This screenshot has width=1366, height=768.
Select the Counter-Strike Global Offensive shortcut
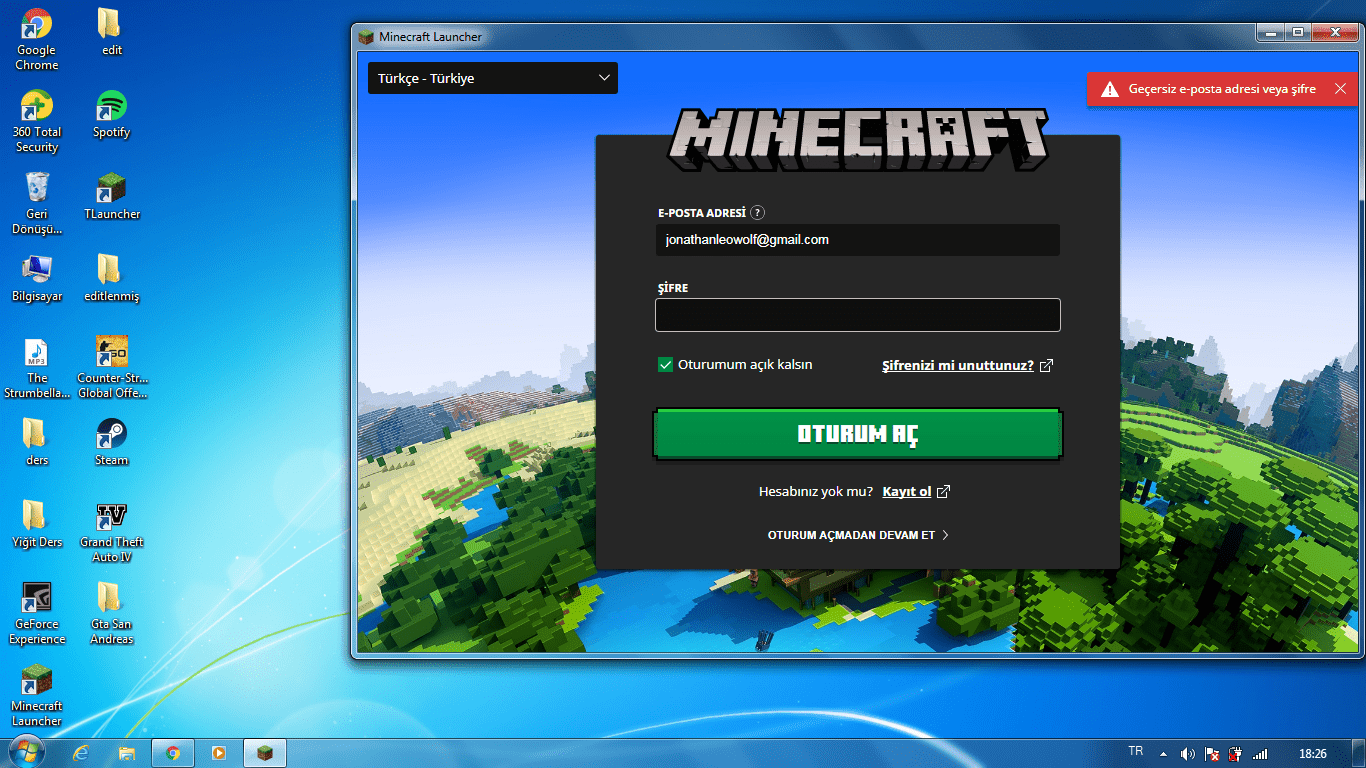click(x=111, y=368)
